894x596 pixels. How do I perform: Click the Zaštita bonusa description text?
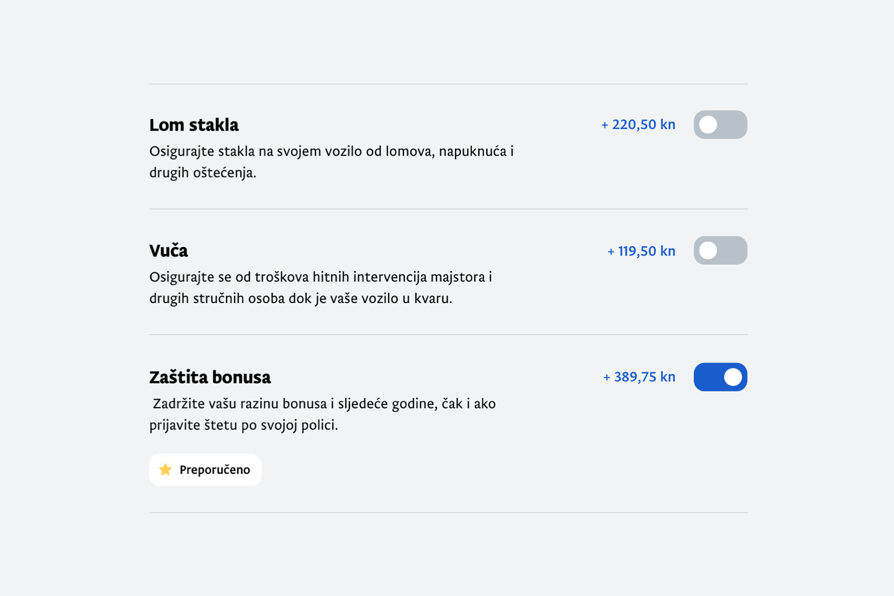tap(323, 414)
